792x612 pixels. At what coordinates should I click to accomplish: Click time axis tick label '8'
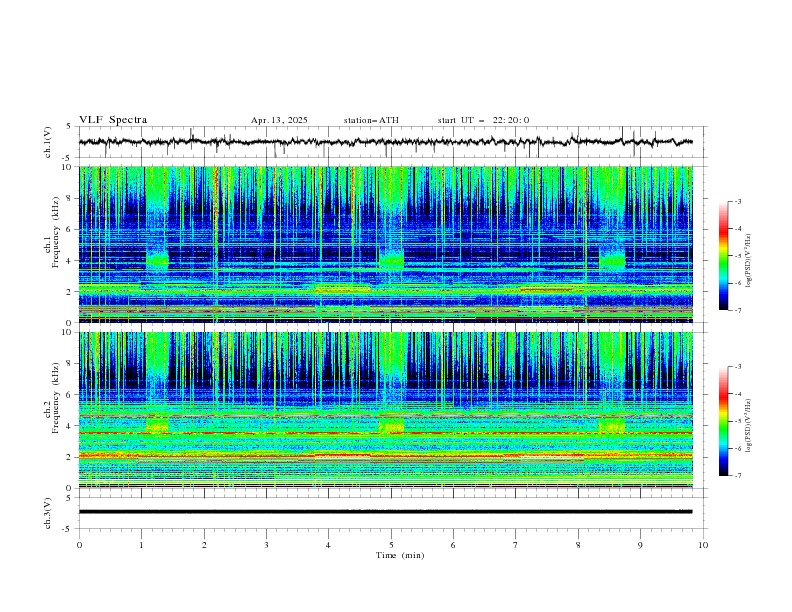578,545
